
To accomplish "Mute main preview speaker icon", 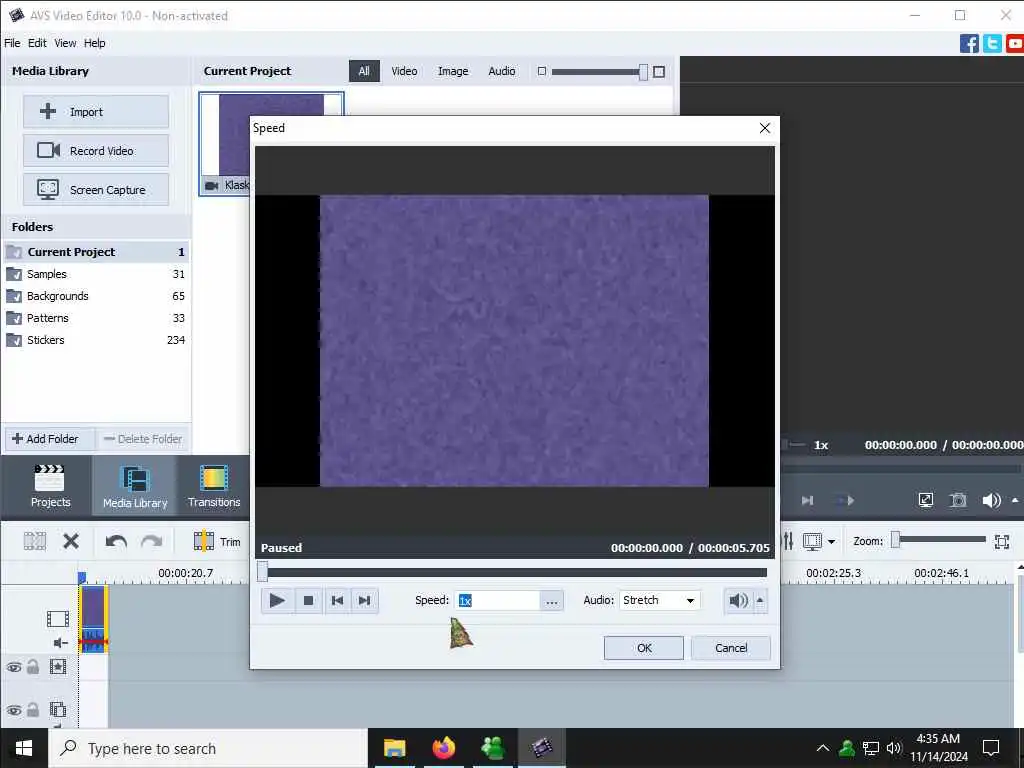I will coord(991,501).
